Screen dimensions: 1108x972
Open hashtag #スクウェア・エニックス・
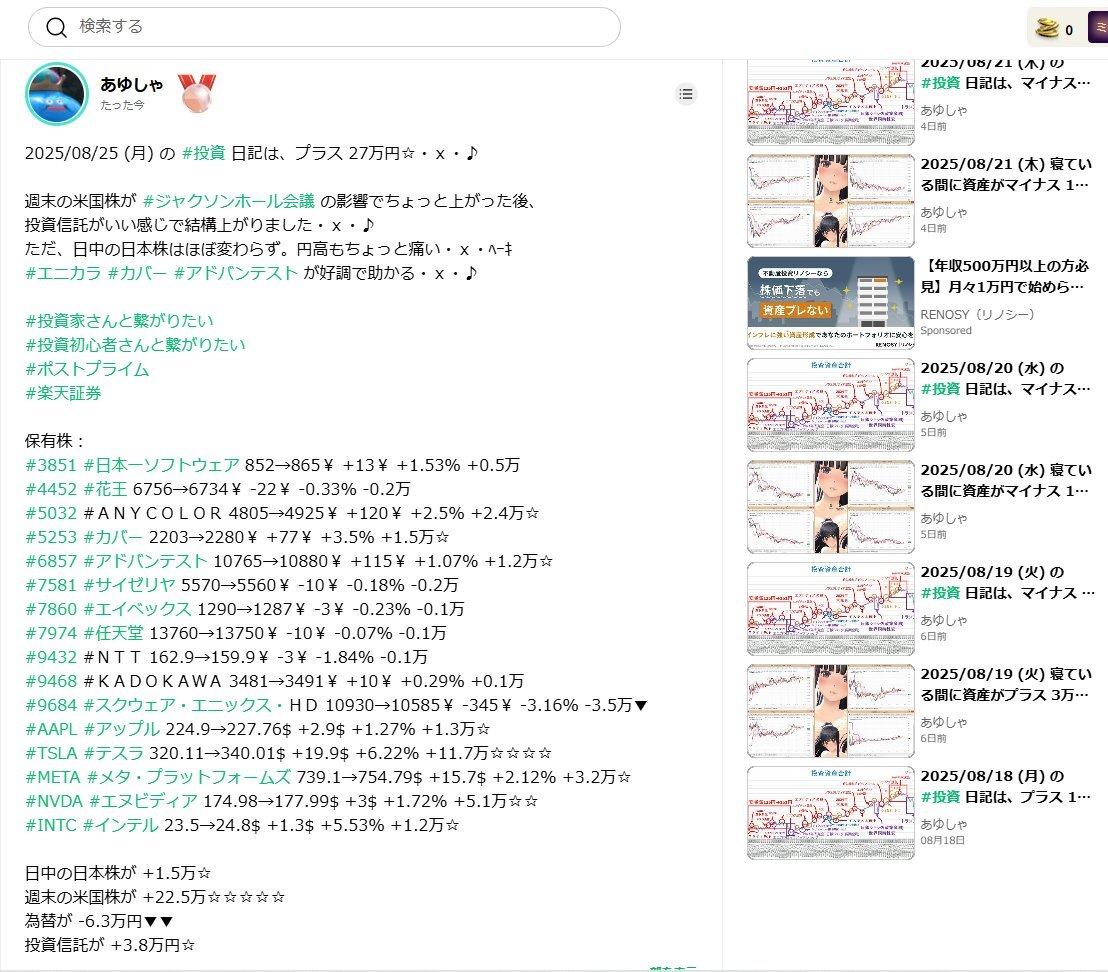click(x=183, y=706)
